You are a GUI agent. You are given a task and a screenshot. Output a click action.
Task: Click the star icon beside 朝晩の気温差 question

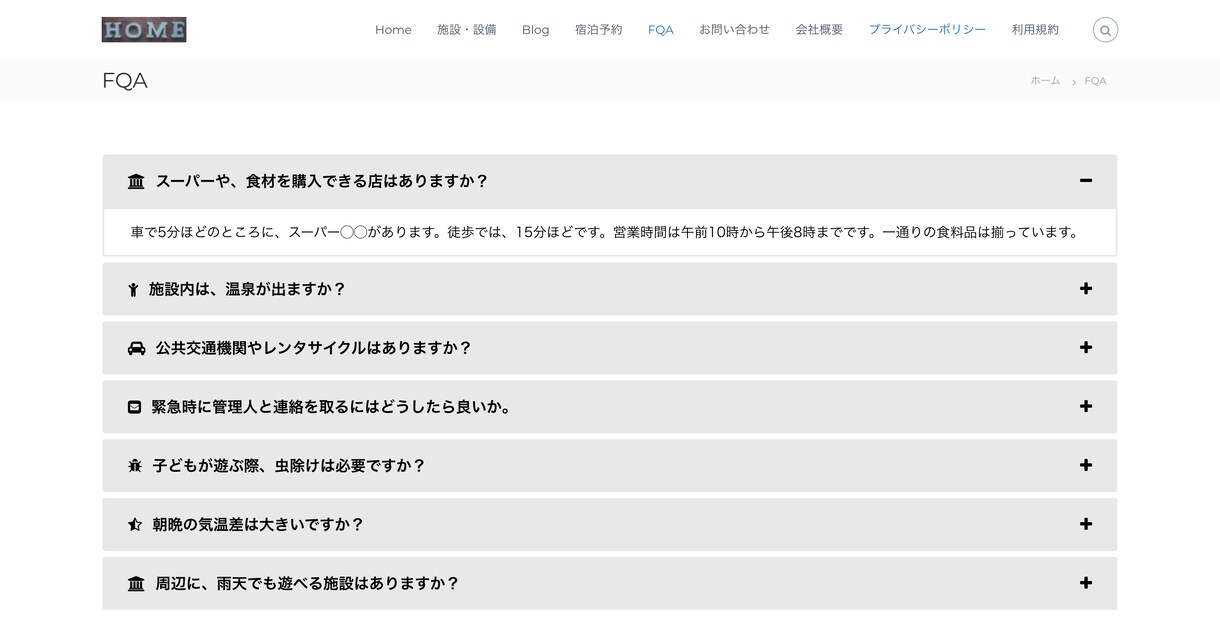[135, 525]
